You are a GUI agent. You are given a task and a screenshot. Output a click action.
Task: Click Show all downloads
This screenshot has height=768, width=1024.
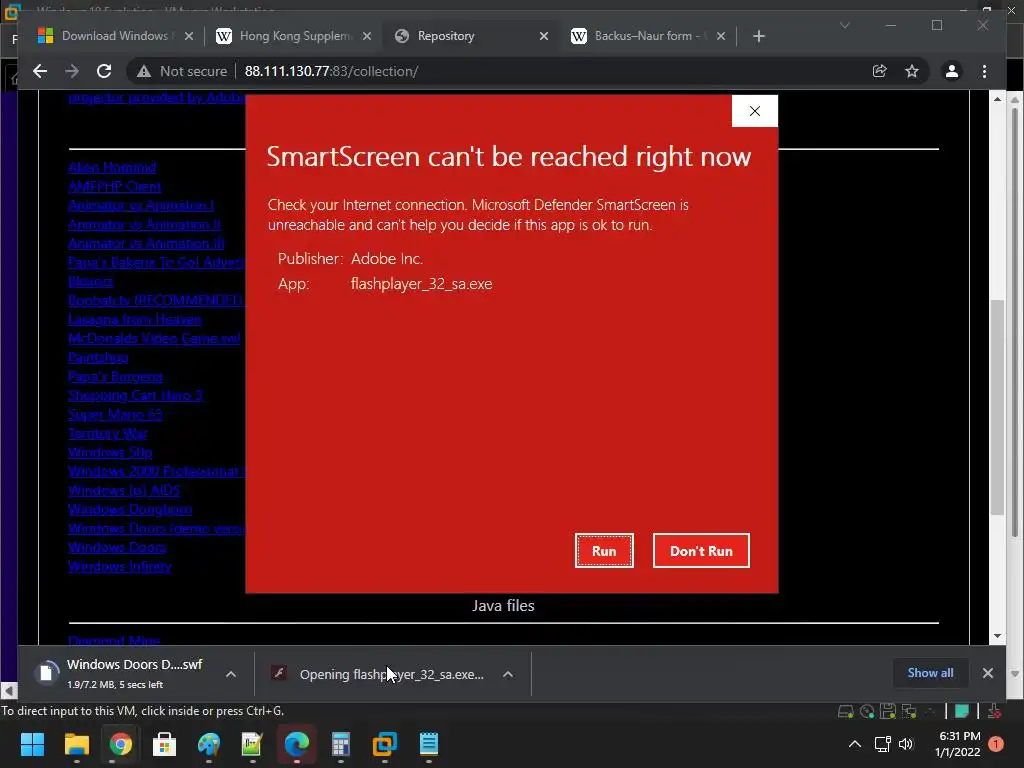[x=930, y=673]
